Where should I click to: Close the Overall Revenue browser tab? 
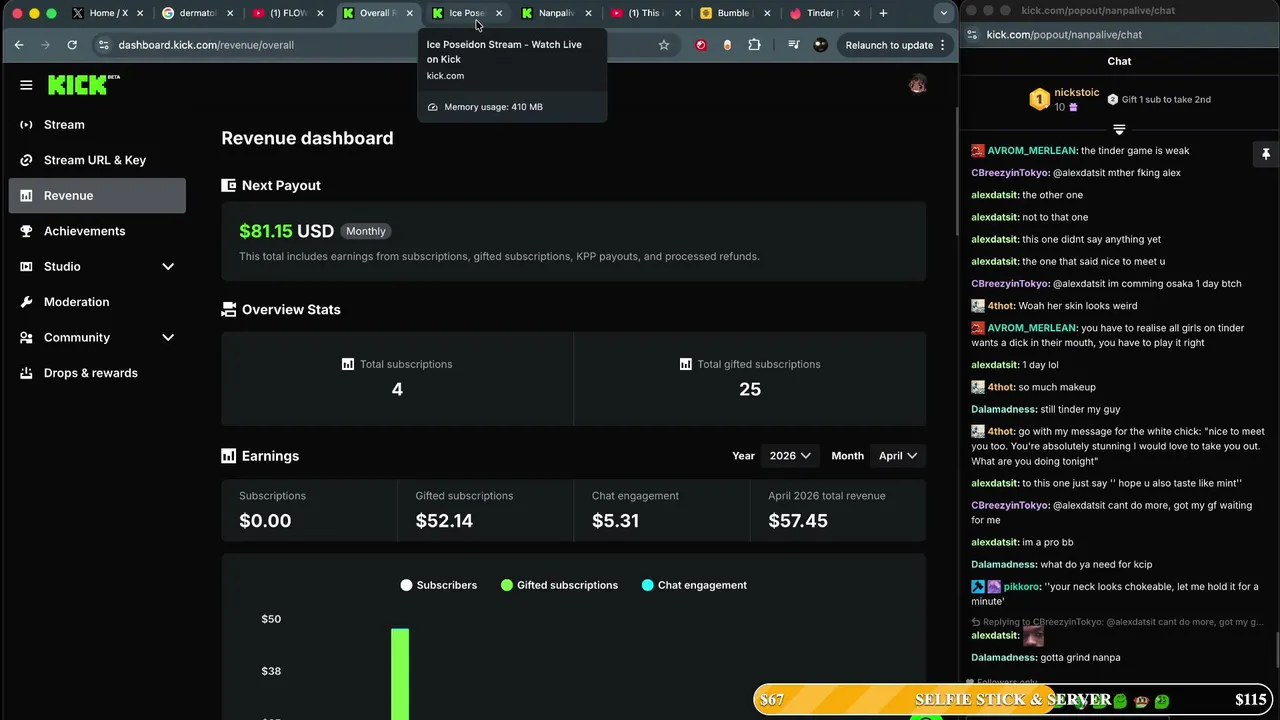pyautogui.click(x=409, y=13)
